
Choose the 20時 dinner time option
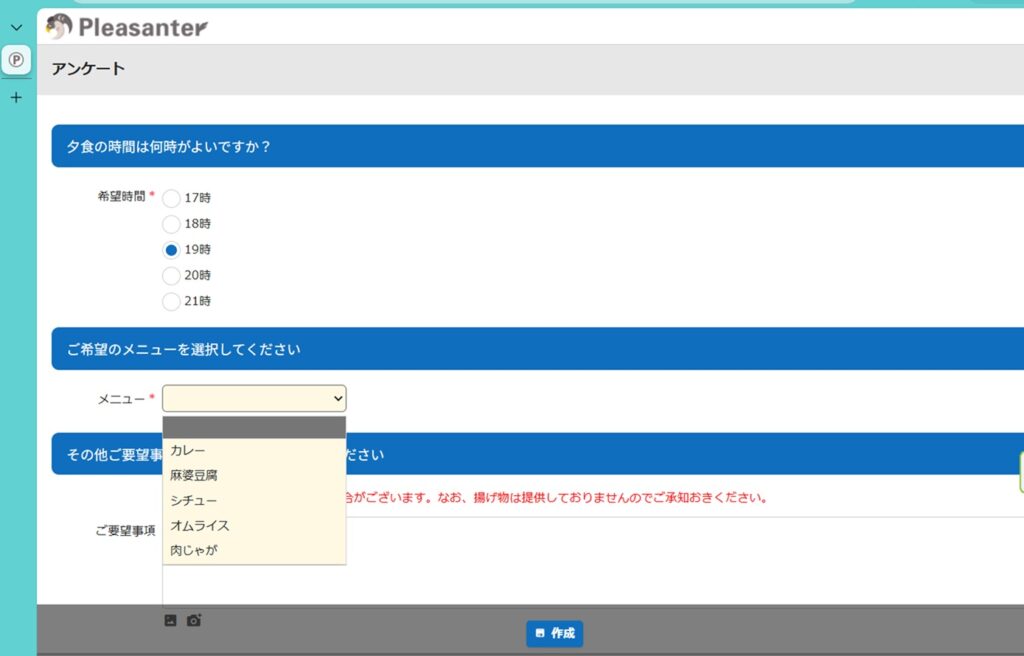coord(171,275)
